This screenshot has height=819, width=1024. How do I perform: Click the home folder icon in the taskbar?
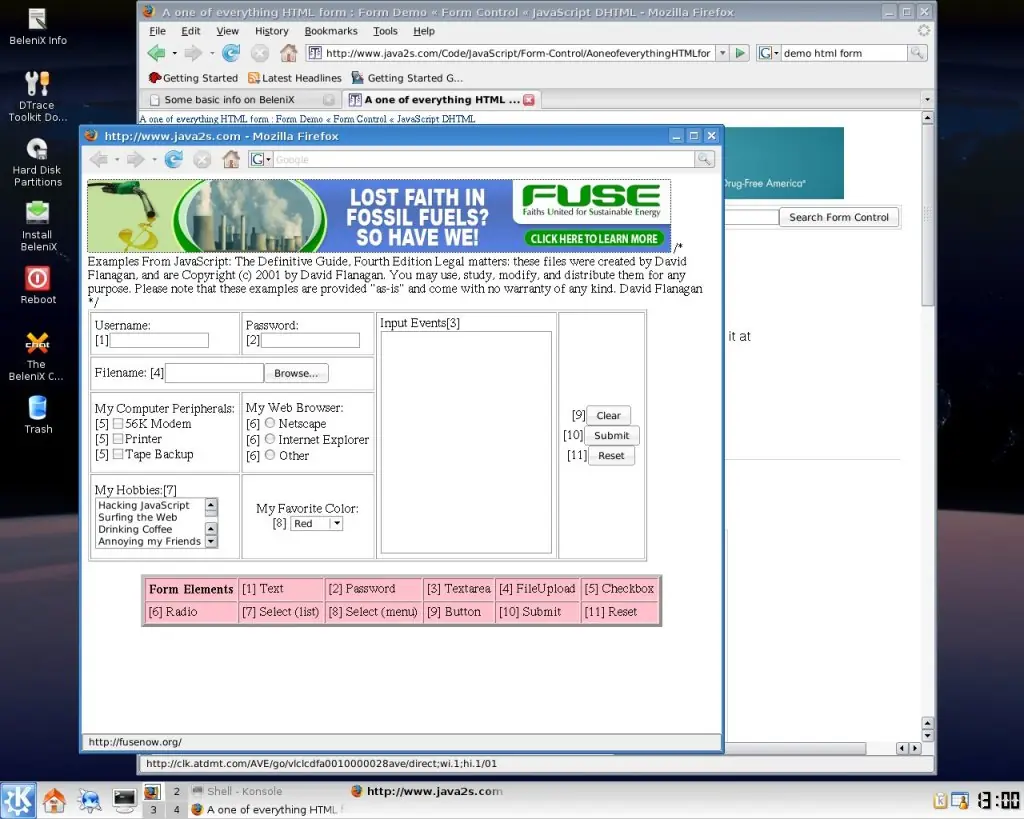(x=54, y=800)
